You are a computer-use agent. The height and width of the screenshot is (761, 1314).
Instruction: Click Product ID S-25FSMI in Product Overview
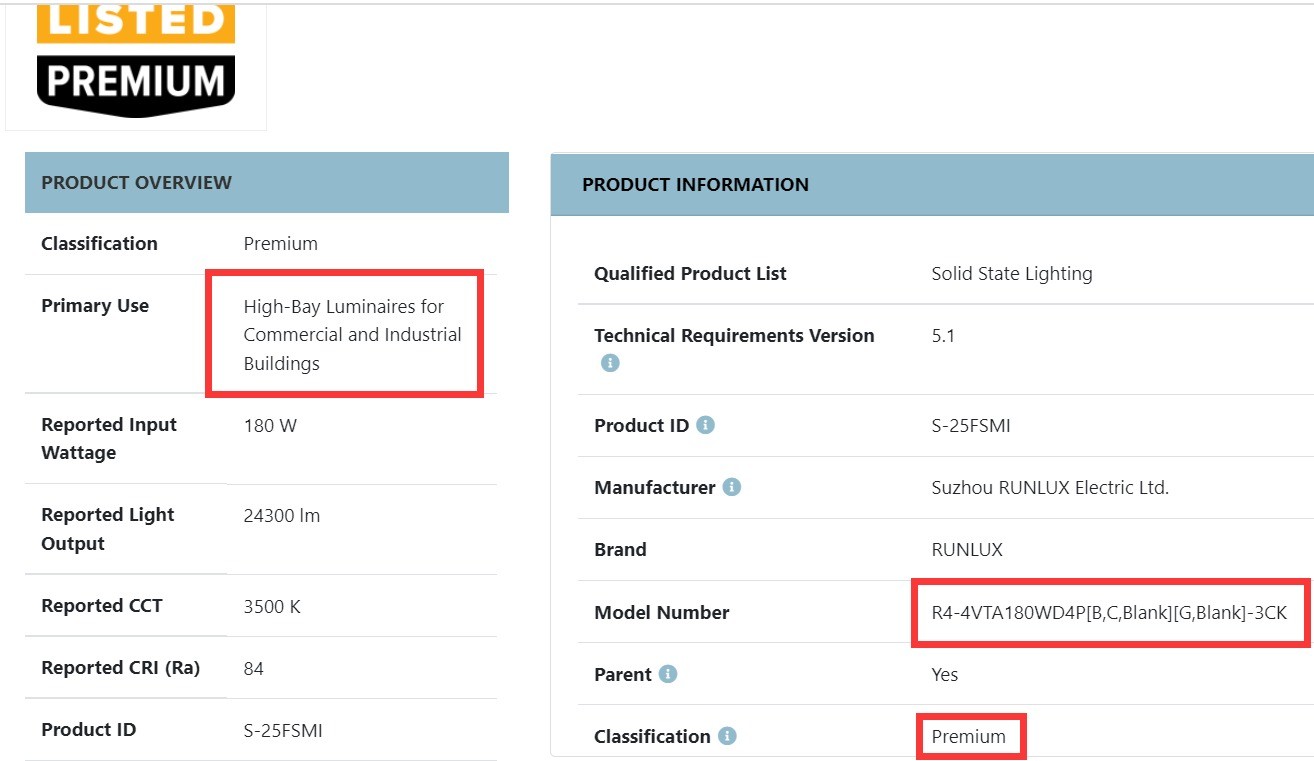pyautogui.click(x=283, y=730)
